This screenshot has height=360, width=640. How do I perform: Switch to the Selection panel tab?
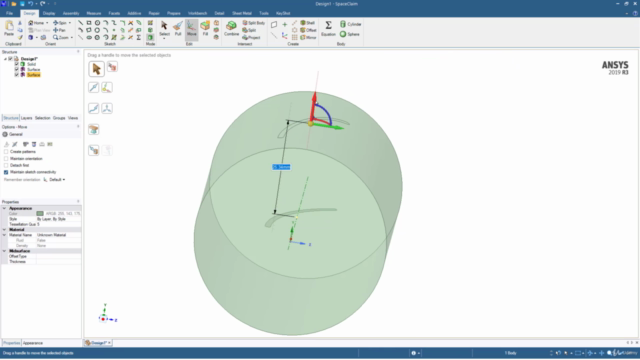click(42, 118)
